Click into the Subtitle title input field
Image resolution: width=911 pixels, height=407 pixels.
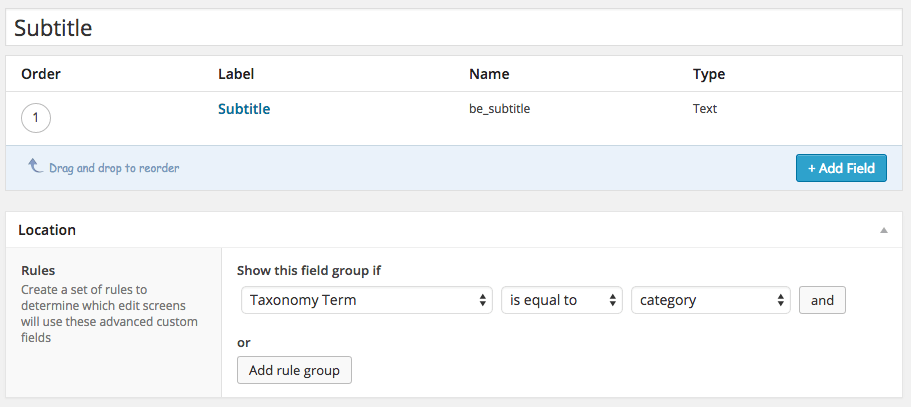(x=453, y=27)
